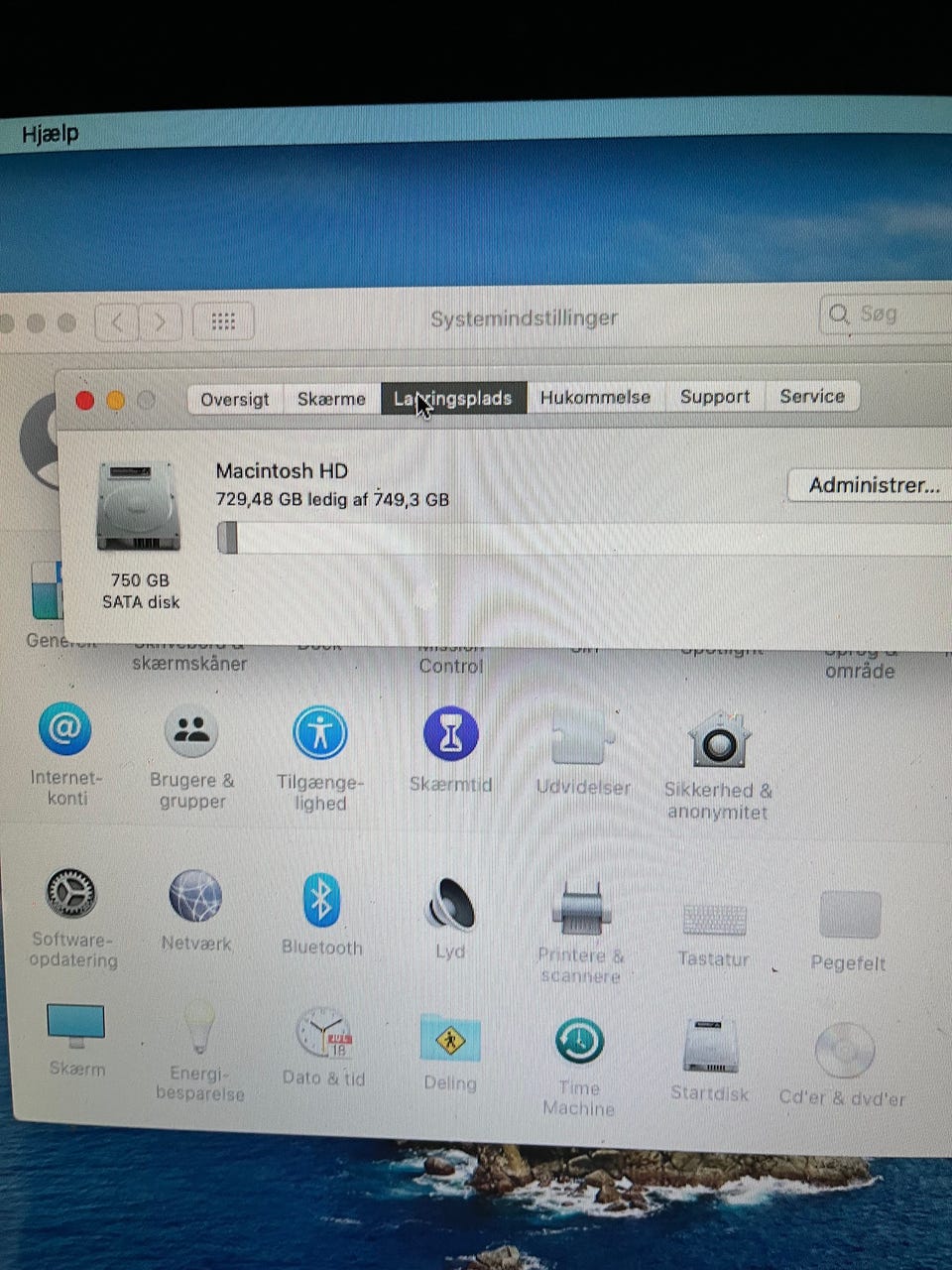Open Internetkonti preferences
Screen dimensions: 952x1270
point(65,731)
